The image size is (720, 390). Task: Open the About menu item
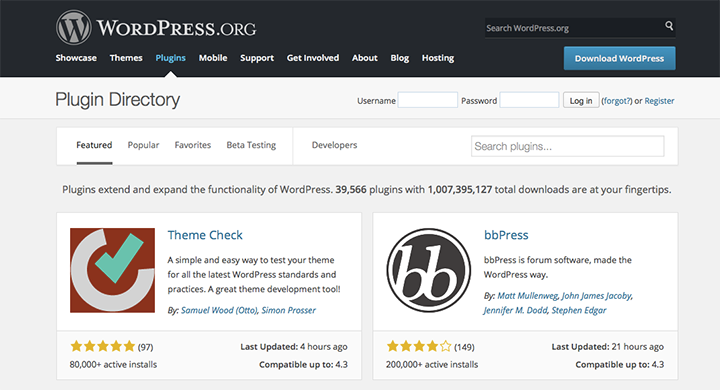click(365, 58)
